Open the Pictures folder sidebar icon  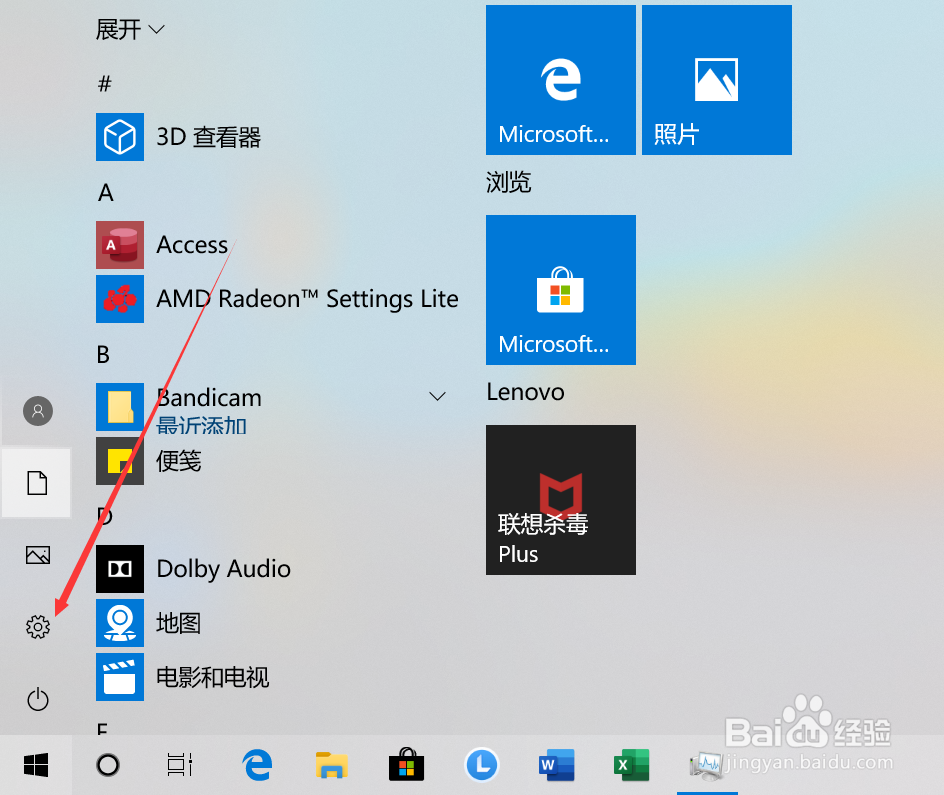coord(37,555)
